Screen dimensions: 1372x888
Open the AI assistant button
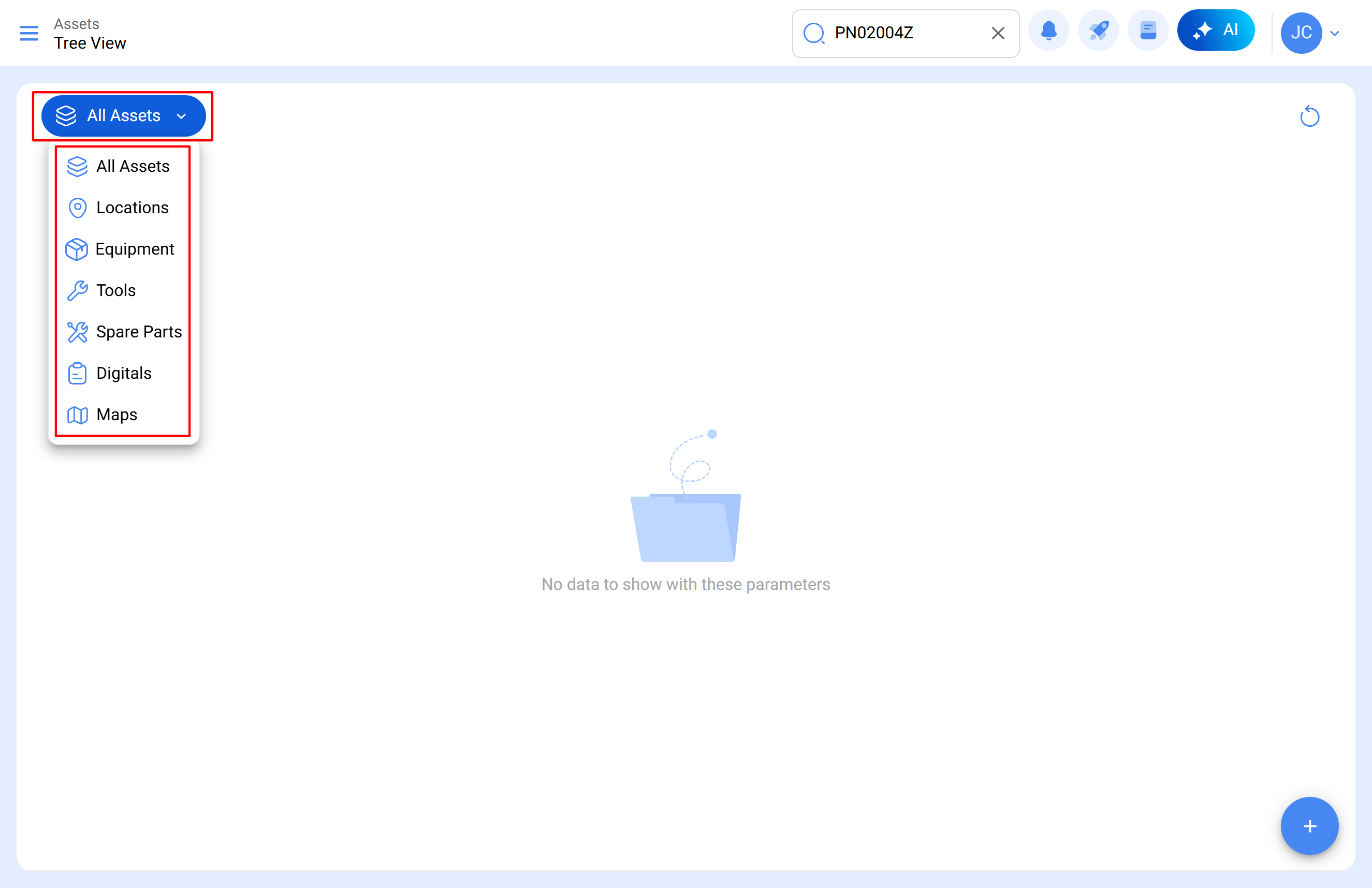click(1216, 31)
